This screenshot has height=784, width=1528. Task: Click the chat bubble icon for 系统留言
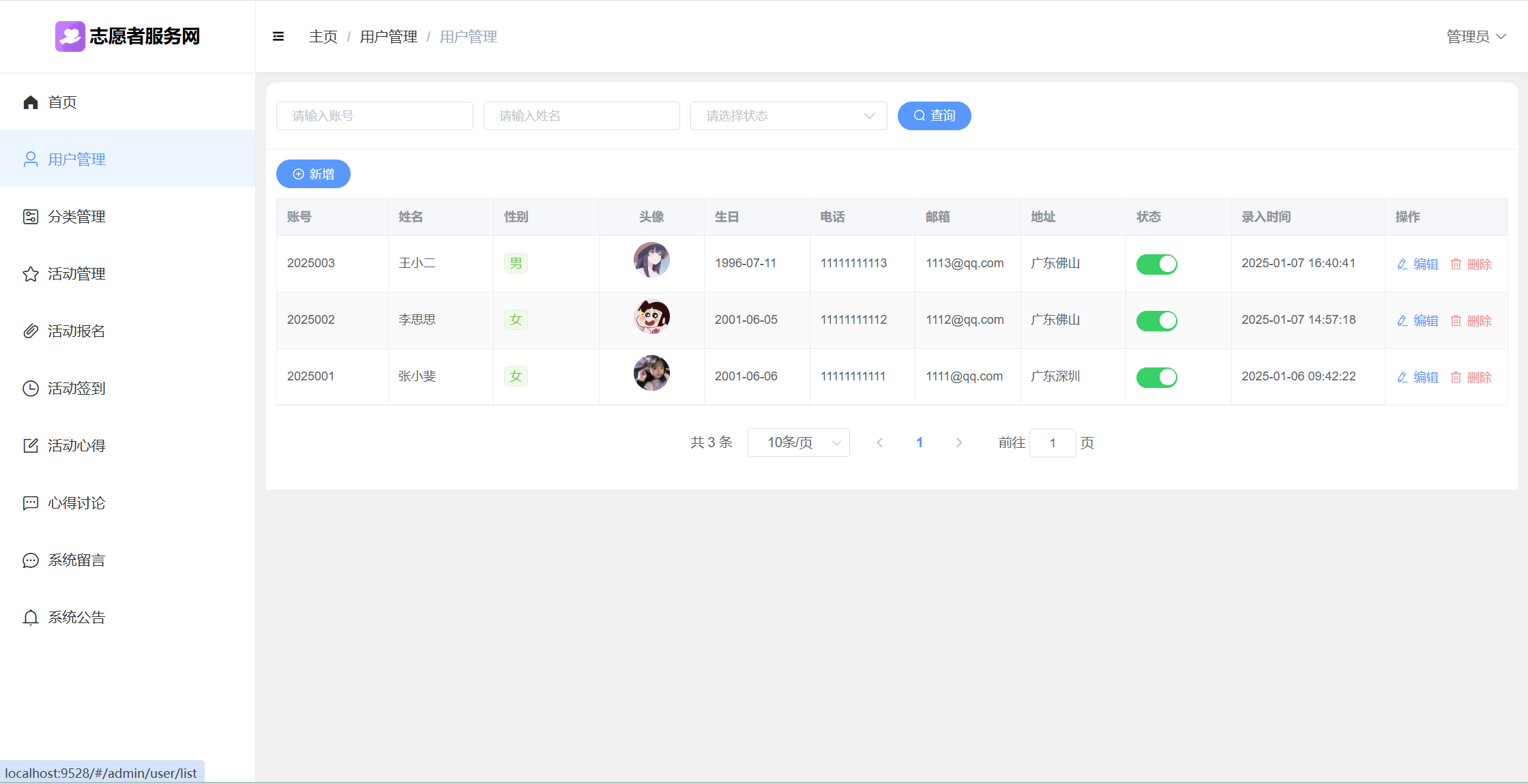(31, 560)
